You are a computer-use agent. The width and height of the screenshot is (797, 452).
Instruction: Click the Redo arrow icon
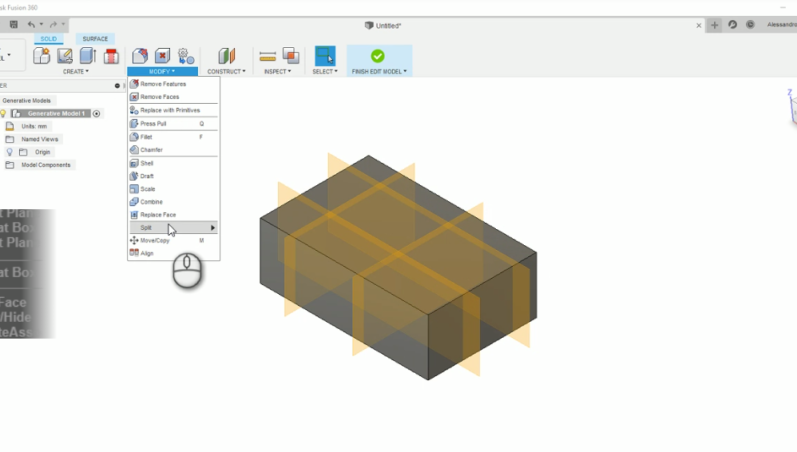[53, 24]
